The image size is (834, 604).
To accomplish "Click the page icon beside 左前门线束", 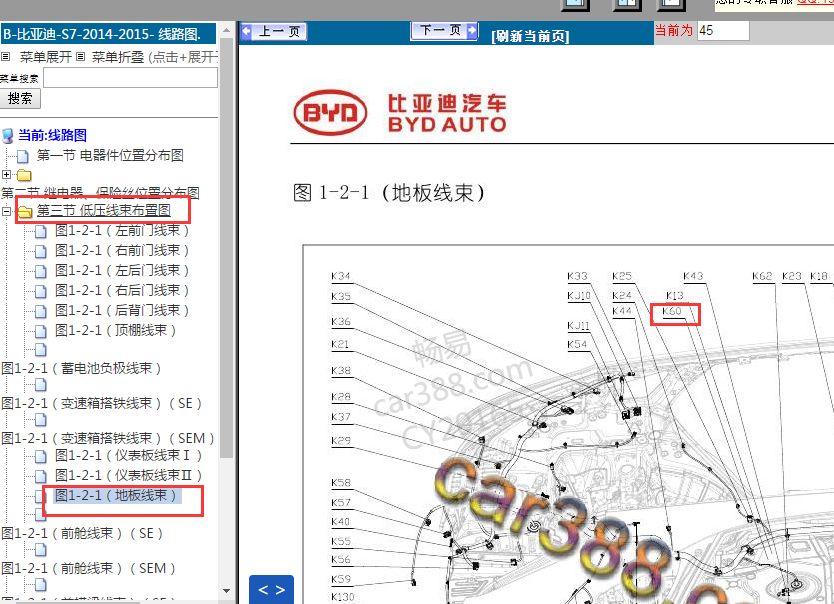I will 40,231.
